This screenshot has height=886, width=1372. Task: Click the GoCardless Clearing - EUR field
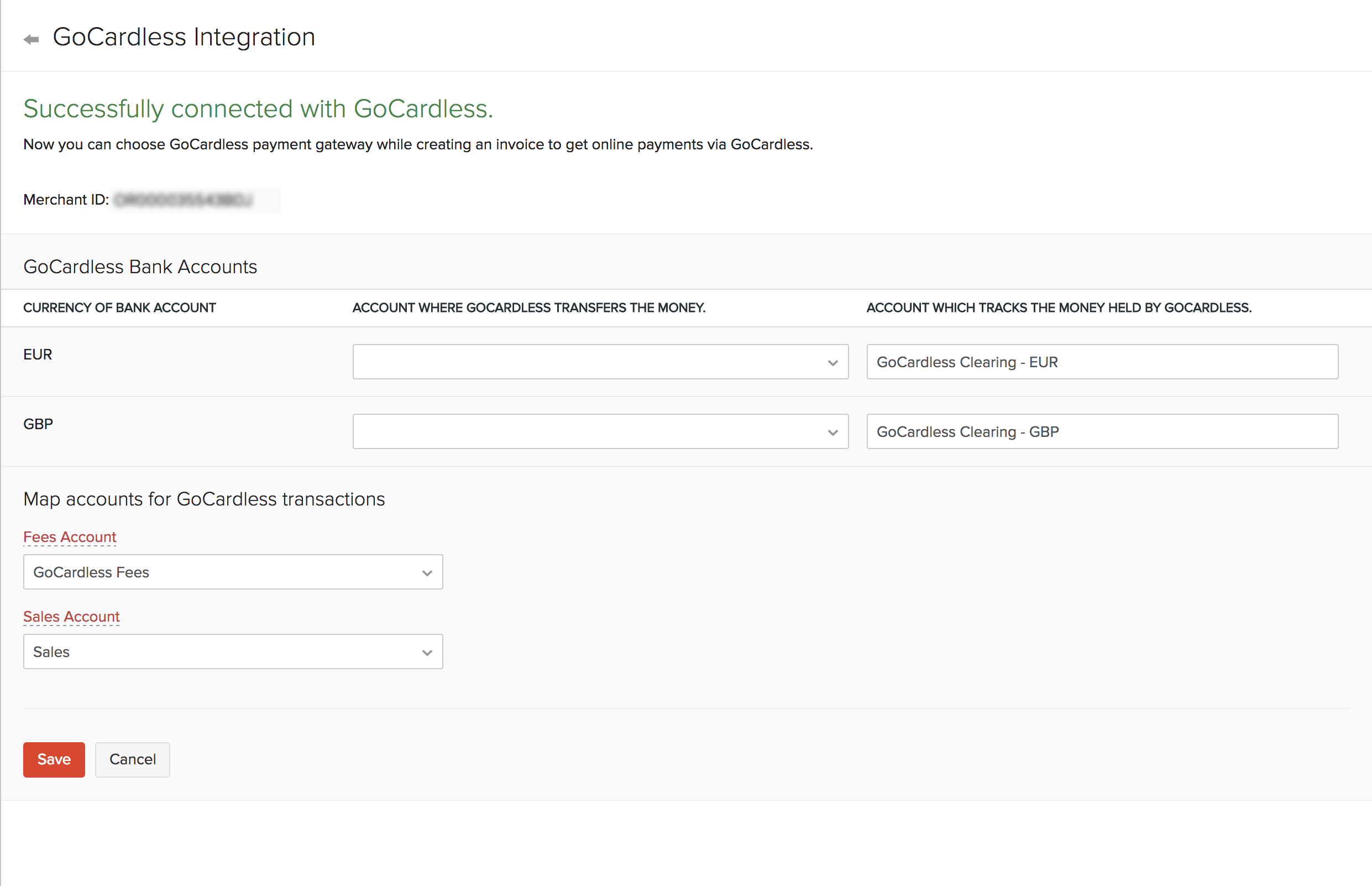pyautogui.click(x=1102, y=362)
